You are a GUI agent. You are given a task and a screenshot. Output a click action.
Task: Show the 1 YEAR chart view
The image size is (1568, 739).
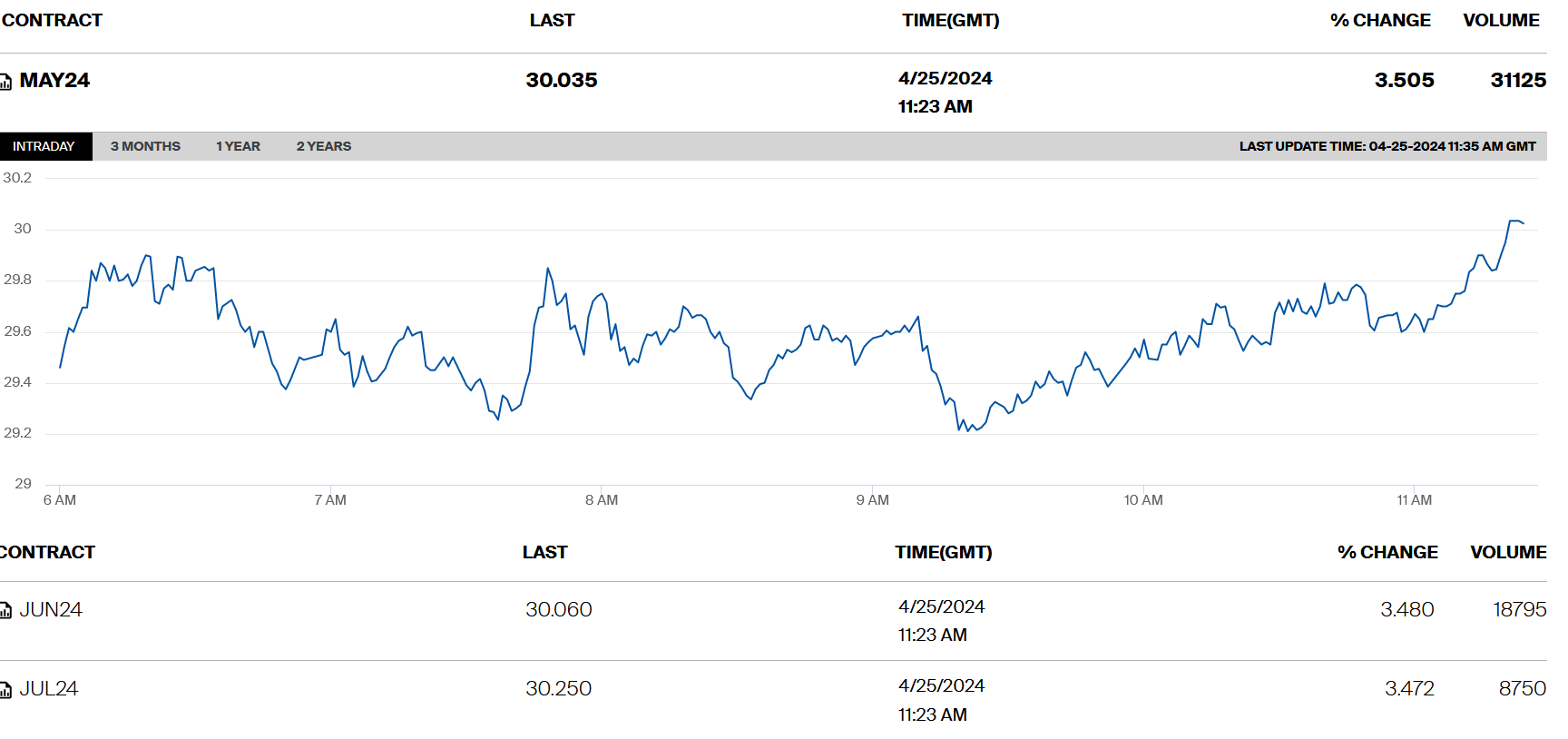click(x=238, y=146)
